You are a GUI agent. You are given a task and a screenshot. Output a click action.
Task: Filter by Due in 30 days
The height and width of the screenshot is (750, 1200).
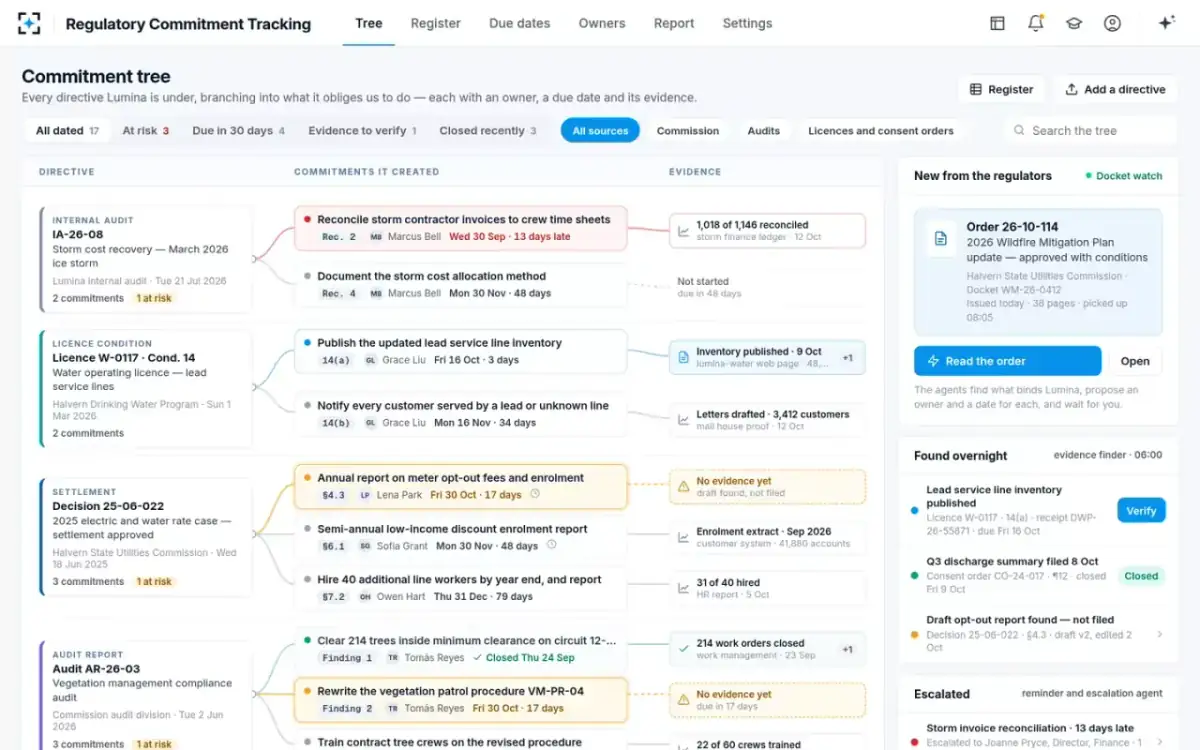pos(238,130)
